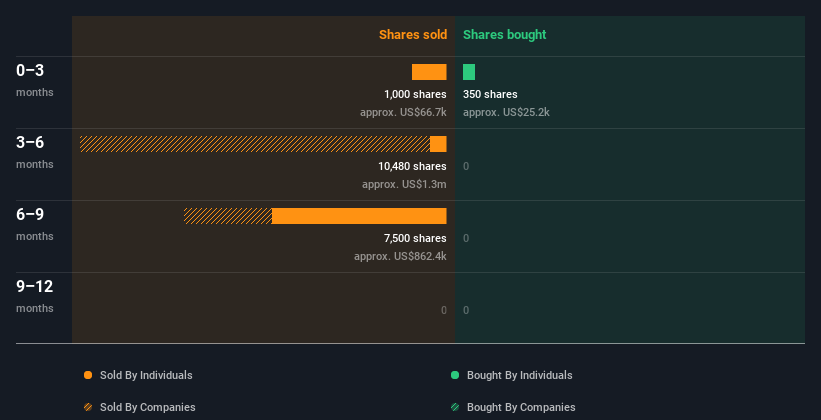Screen dimensions: 821x420
Task: Select the 9–12 months row label
Action: pyautogui.click(x=35, y=287)
